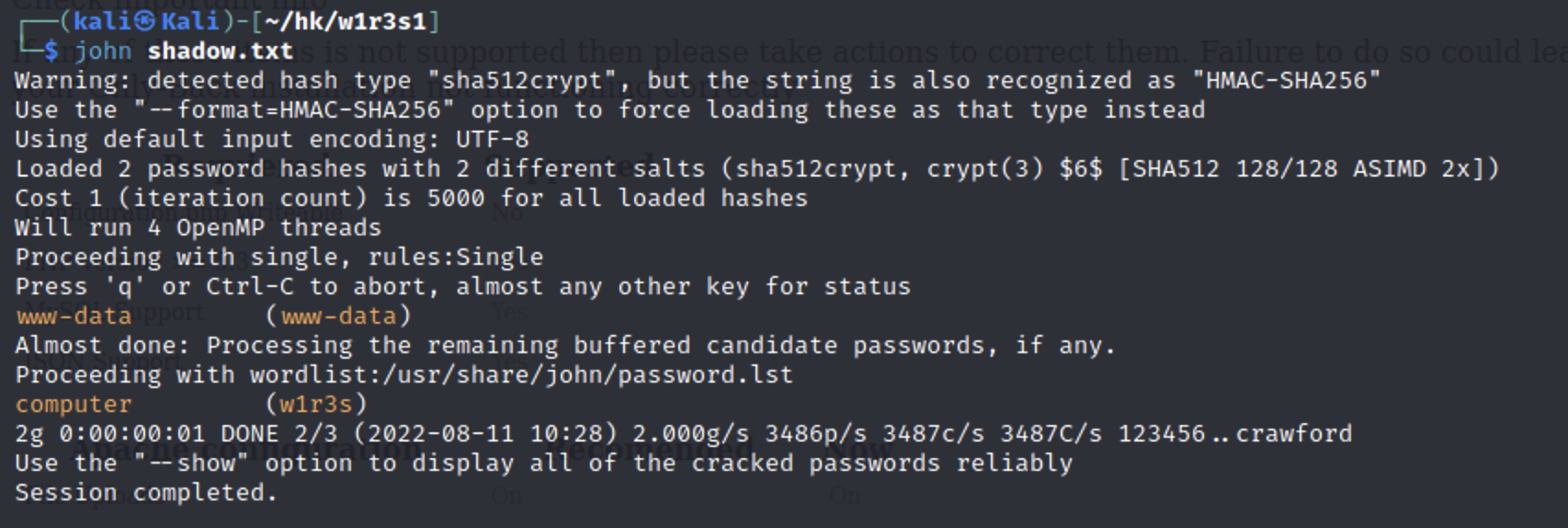Click the (www-data) username in parentheses
1568x528 pixels.
[338, 316]
